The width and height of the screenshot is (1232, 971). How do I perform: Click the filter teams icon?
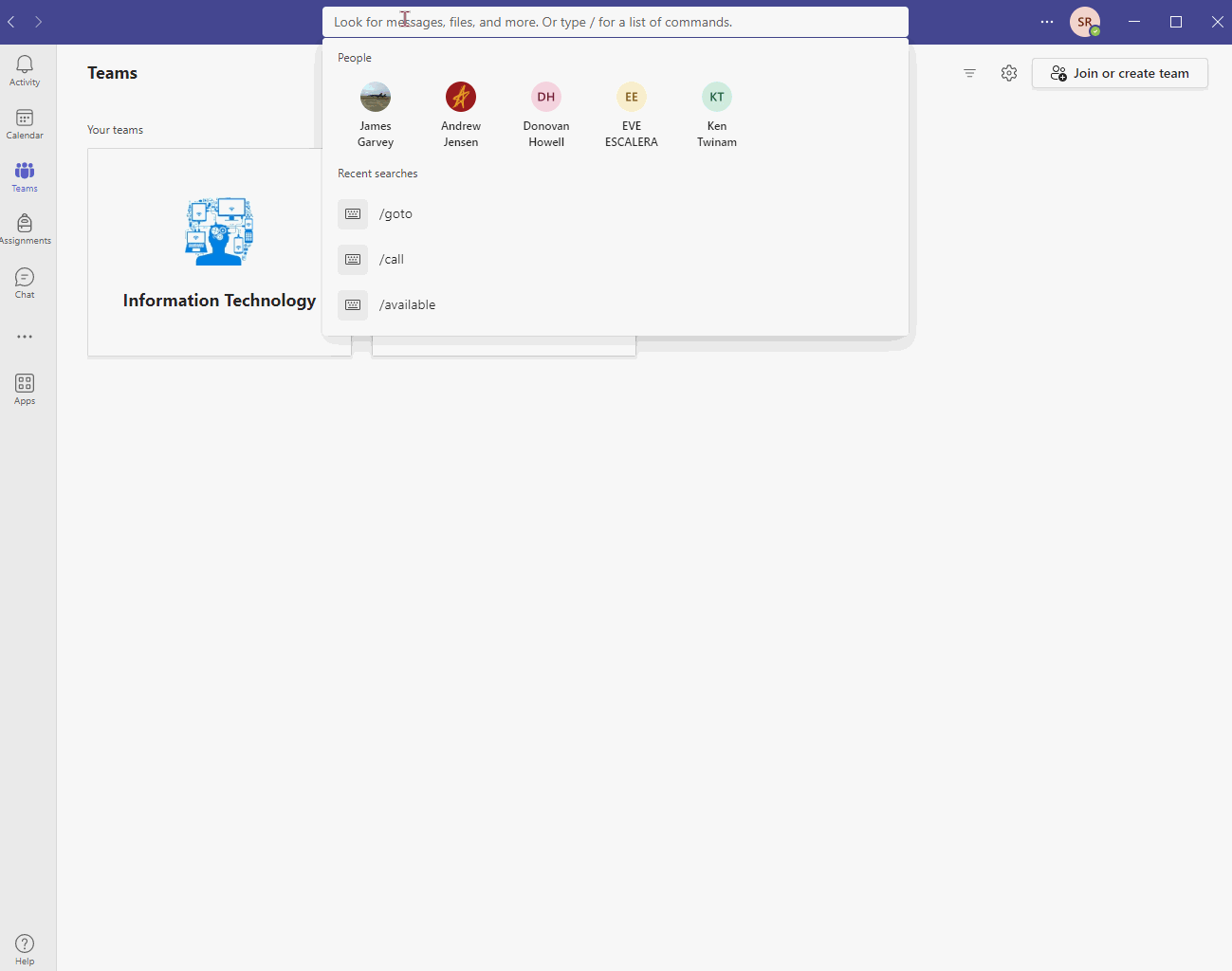969,73
